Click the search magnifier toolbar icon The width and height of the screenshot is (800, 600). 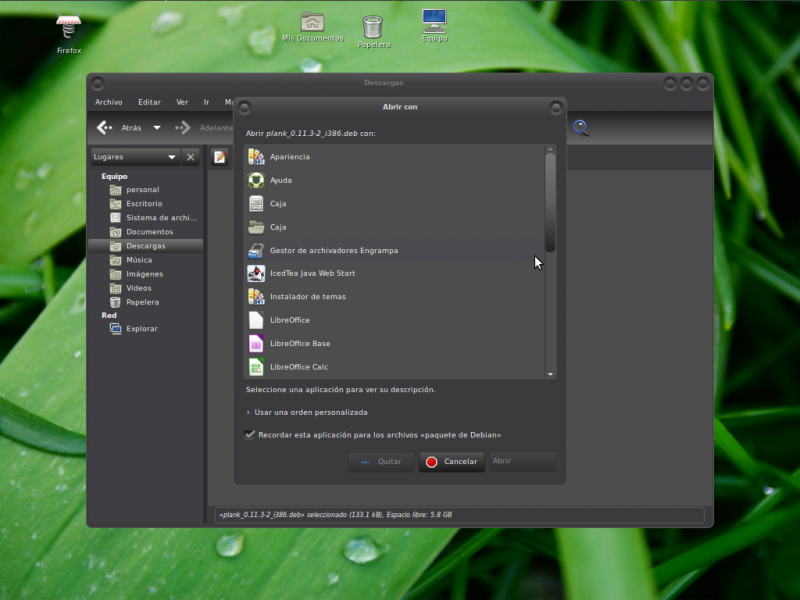[x=580, y=127]
